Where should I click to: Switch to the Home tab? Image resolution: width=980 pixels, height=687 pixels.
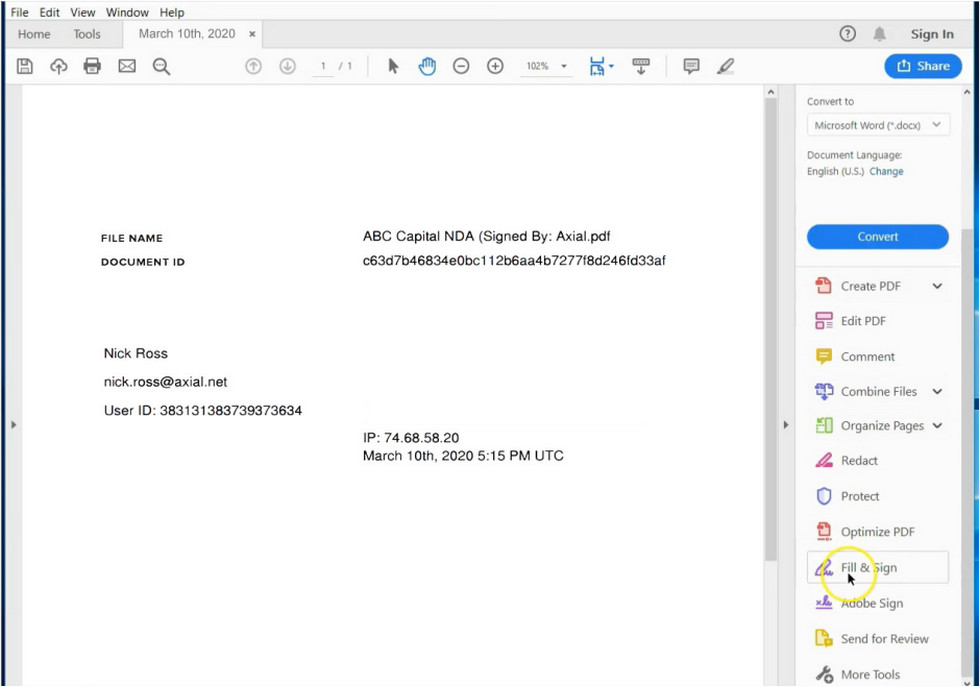point(34,33)
